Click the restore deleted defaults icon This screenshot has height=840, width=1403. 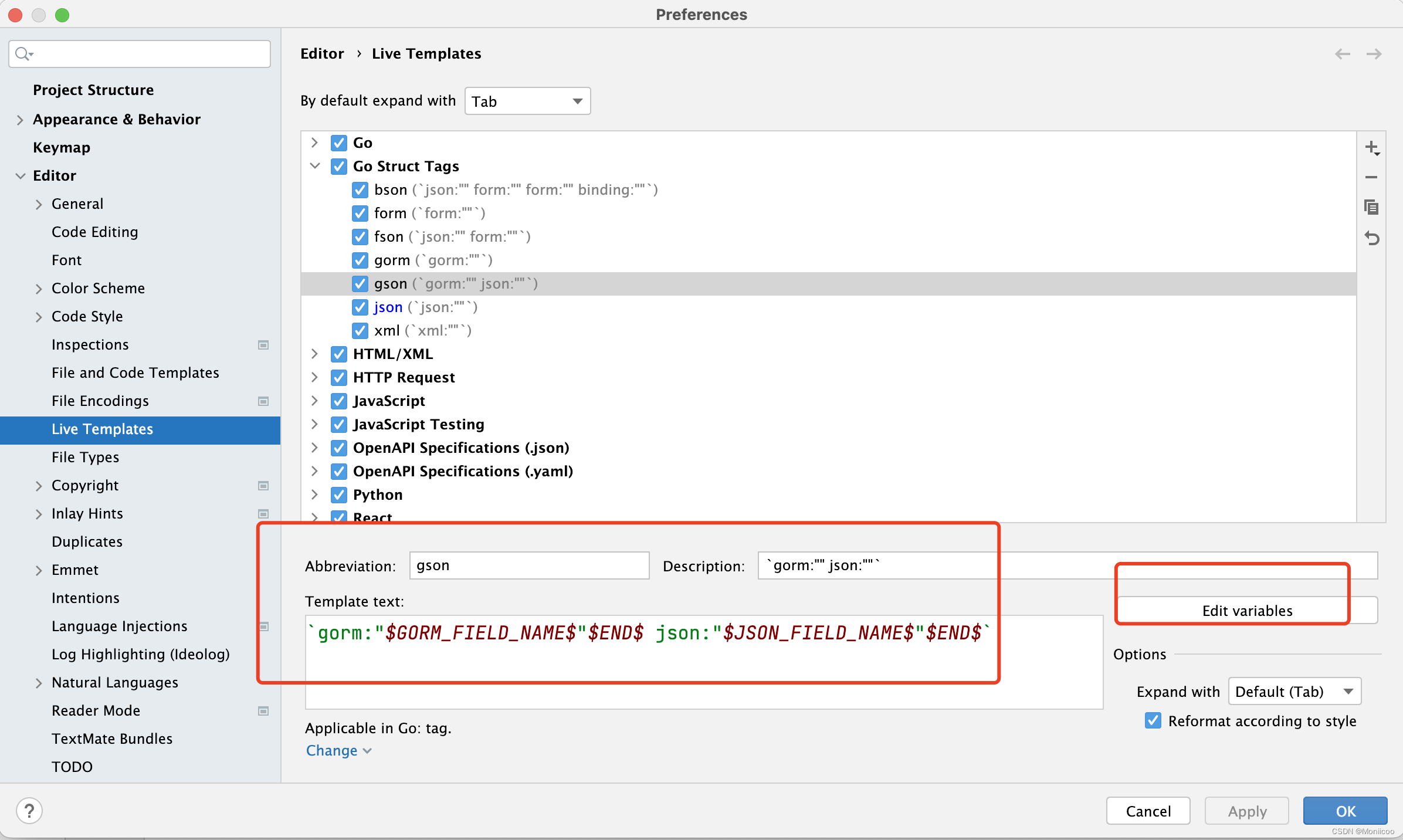point(1371,238)
